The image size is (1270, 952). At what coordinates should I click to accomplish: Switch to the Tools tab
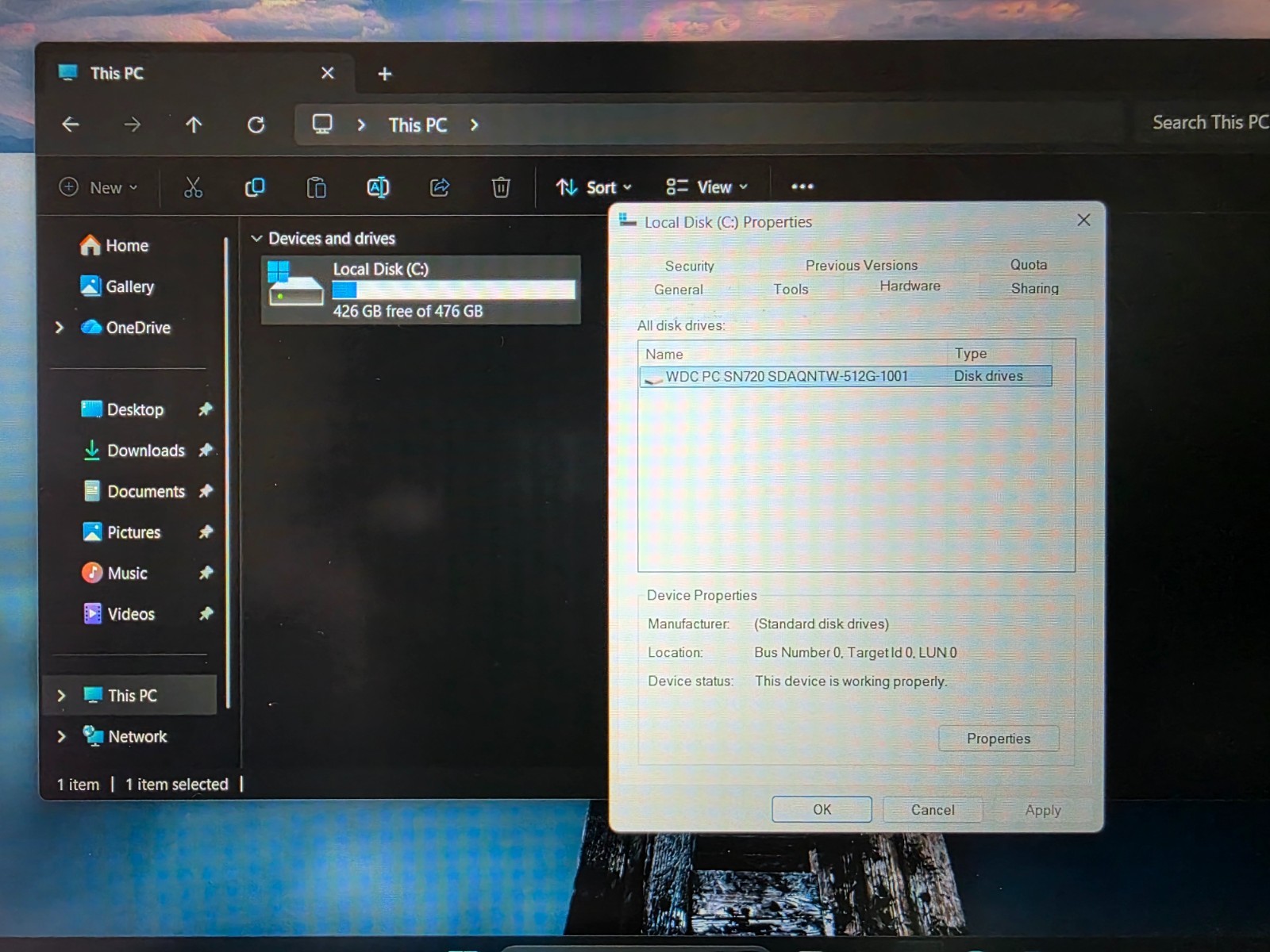tap(791, 289)
